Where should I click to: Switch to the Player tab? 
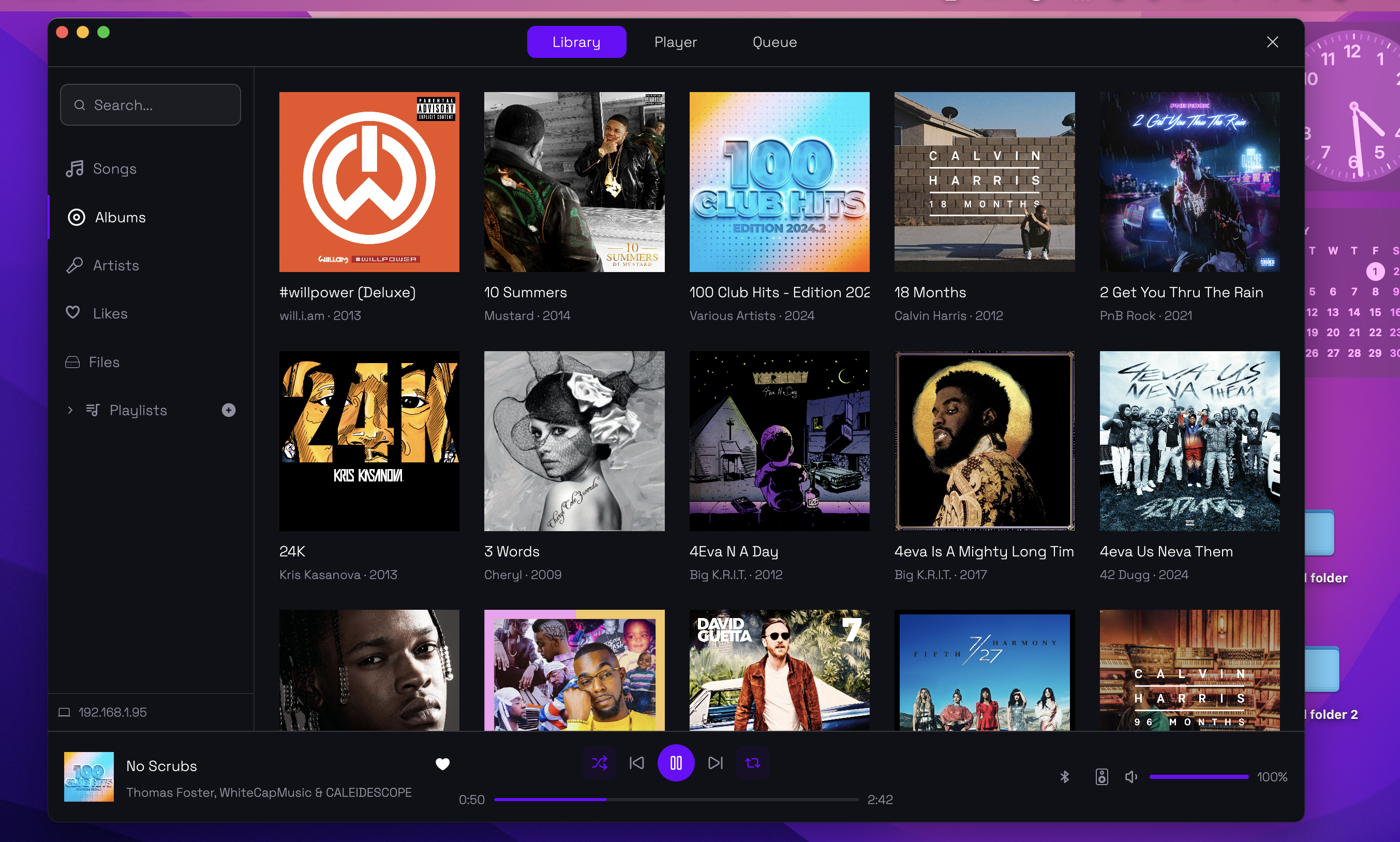(675, 42)
